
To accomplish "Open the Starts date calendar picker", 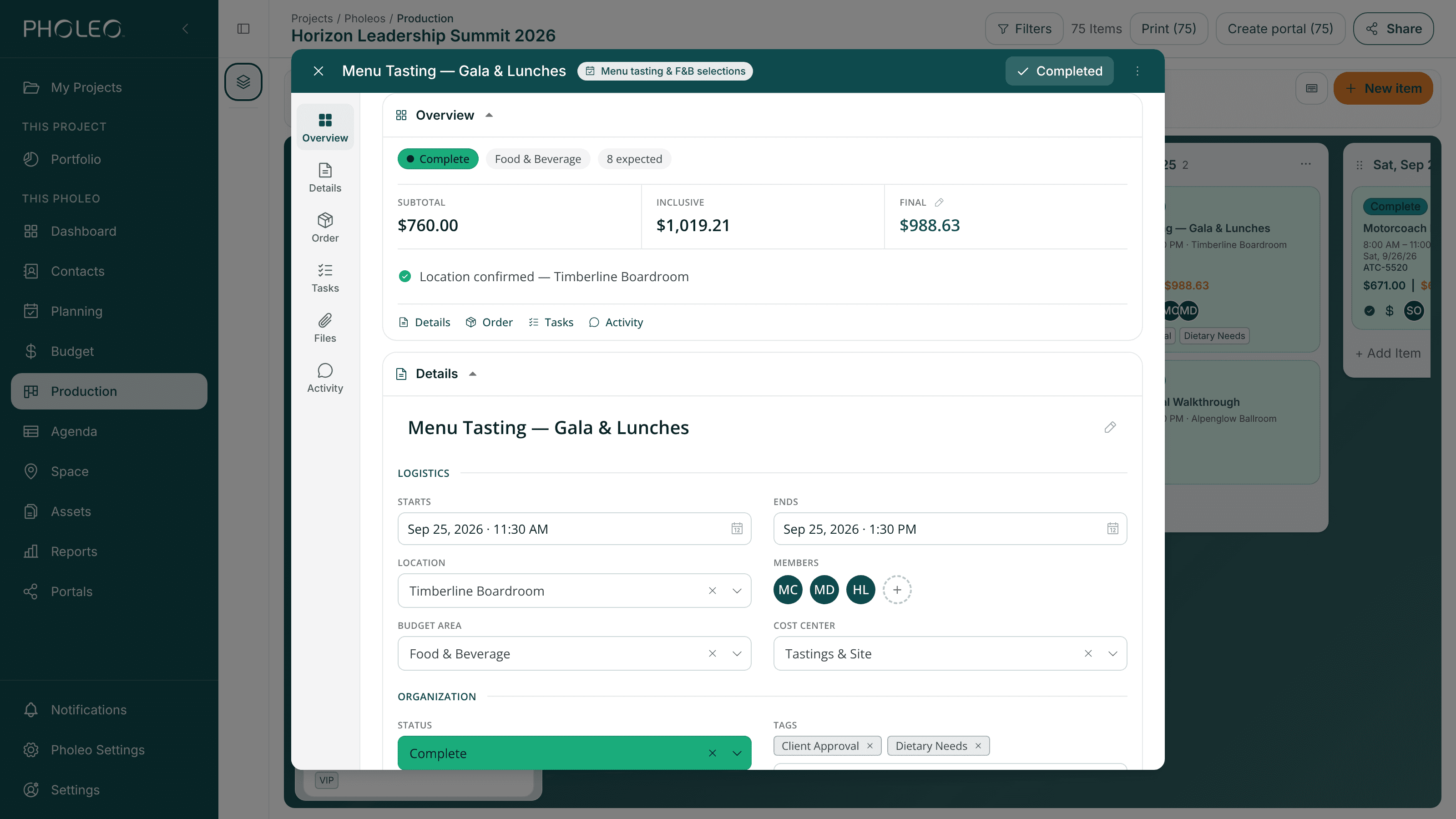I will point(737,529).
